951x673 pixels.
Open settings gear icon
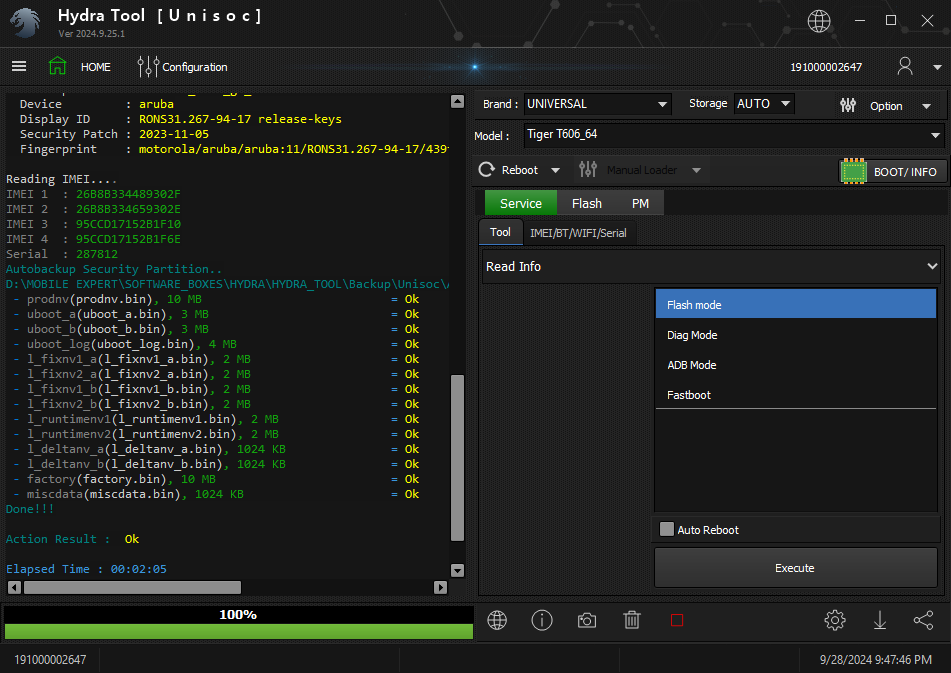[835, 620]
